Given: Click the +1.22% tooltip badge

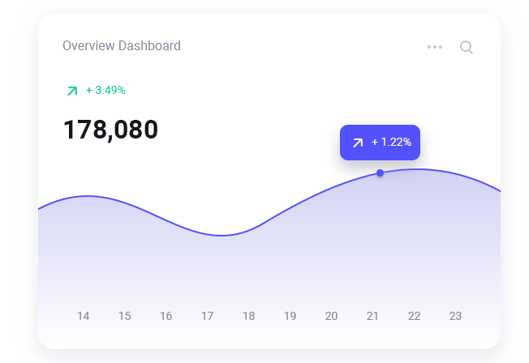Looking at the screenshot, I should click(380, 142).
